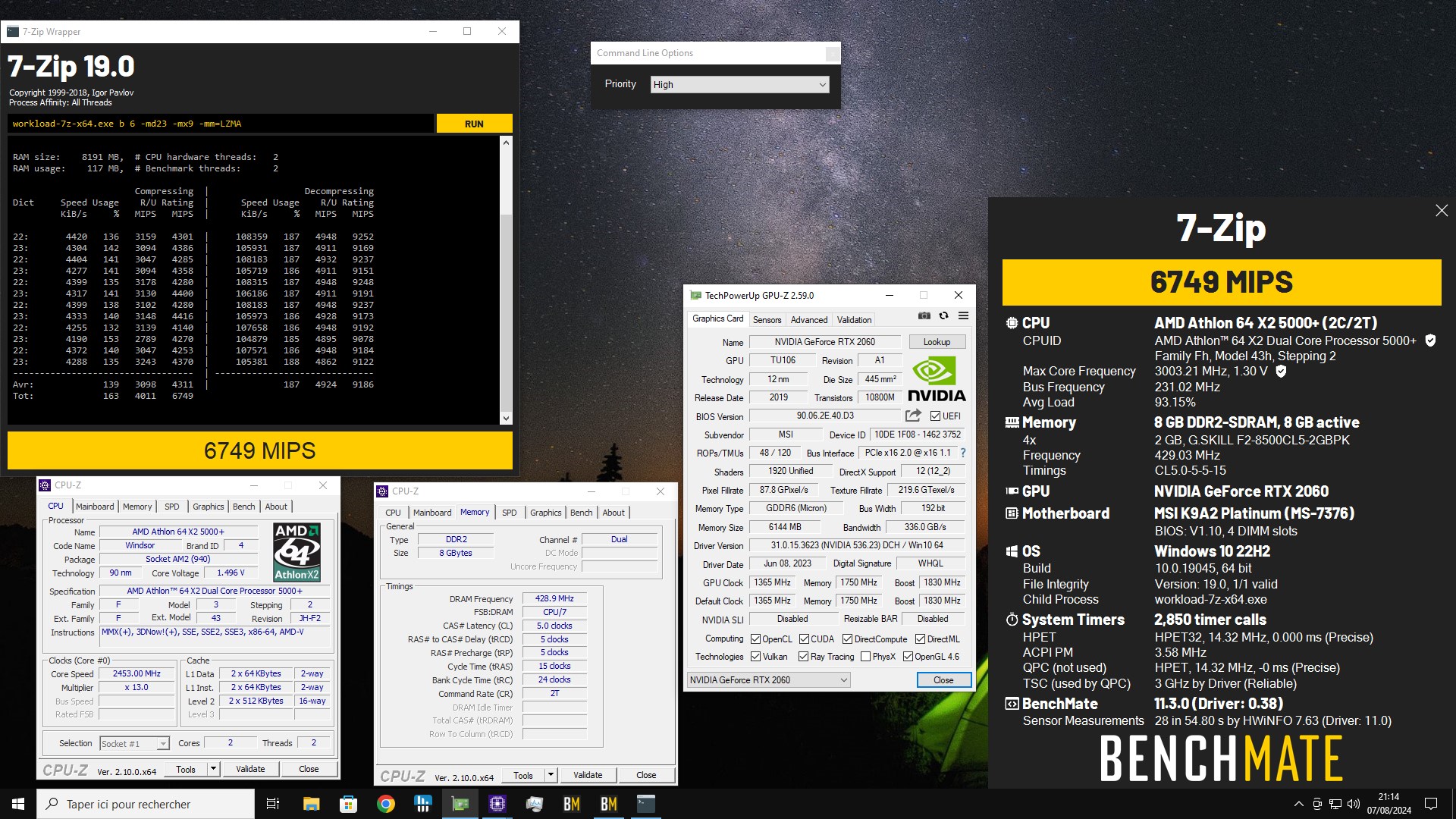Screen dimensions: 1456x819
Task: Open Microsoft Store from the taskbar
Action: pyautogui.click(x=348, y=804)
